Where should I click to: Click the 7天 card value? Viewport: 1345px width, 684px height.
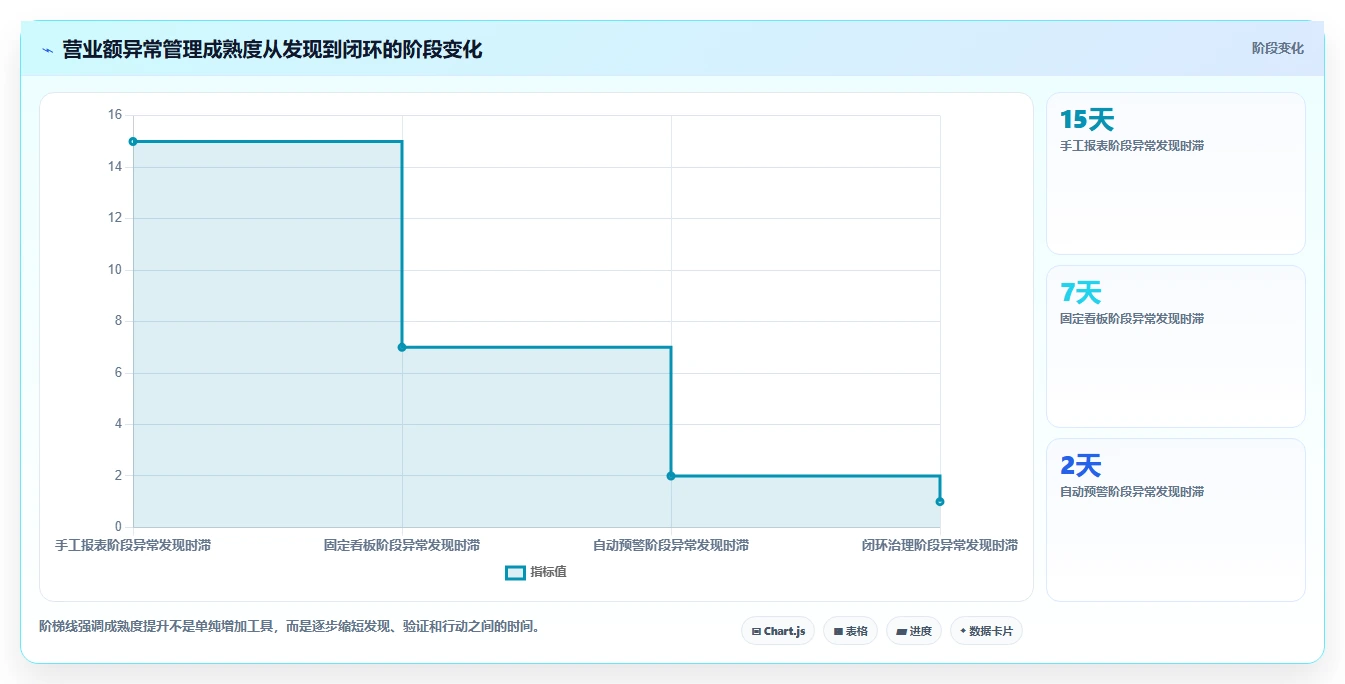[1080, 293]
